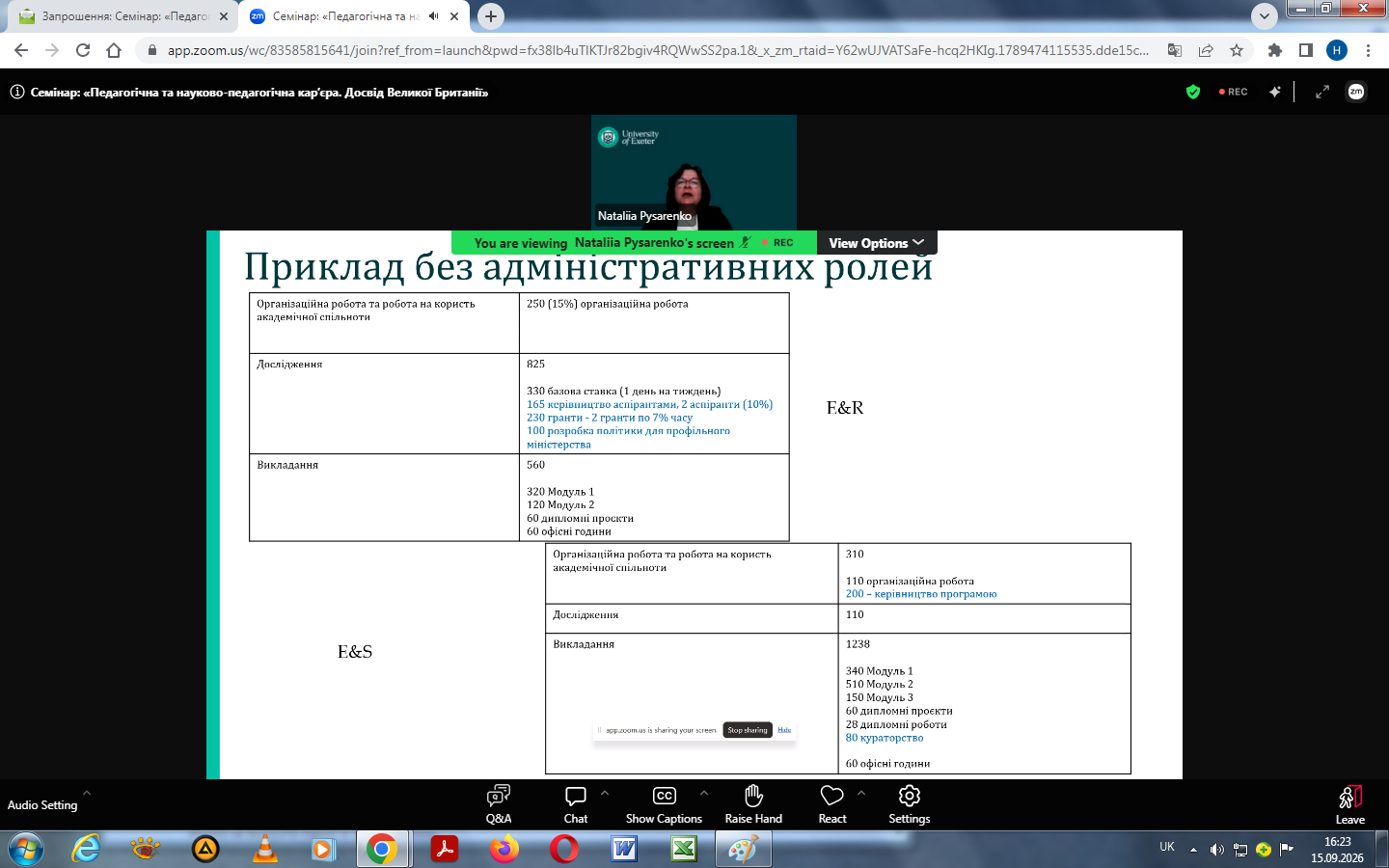The height and width of the screenshot is (868, 1389).
Task: Select the Zoom Семінар browser tab
Action: [354, 16]
